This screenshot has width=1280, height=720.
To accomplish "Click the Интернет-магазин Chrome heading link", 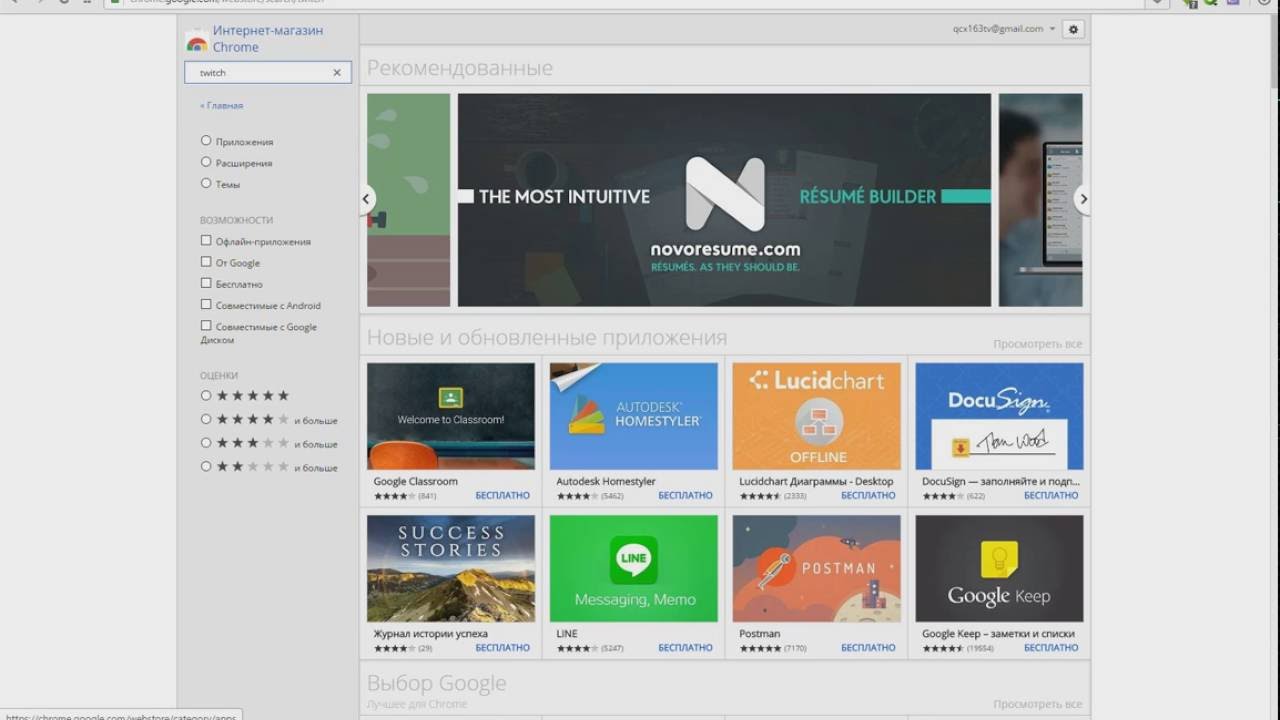I will 268,39.
